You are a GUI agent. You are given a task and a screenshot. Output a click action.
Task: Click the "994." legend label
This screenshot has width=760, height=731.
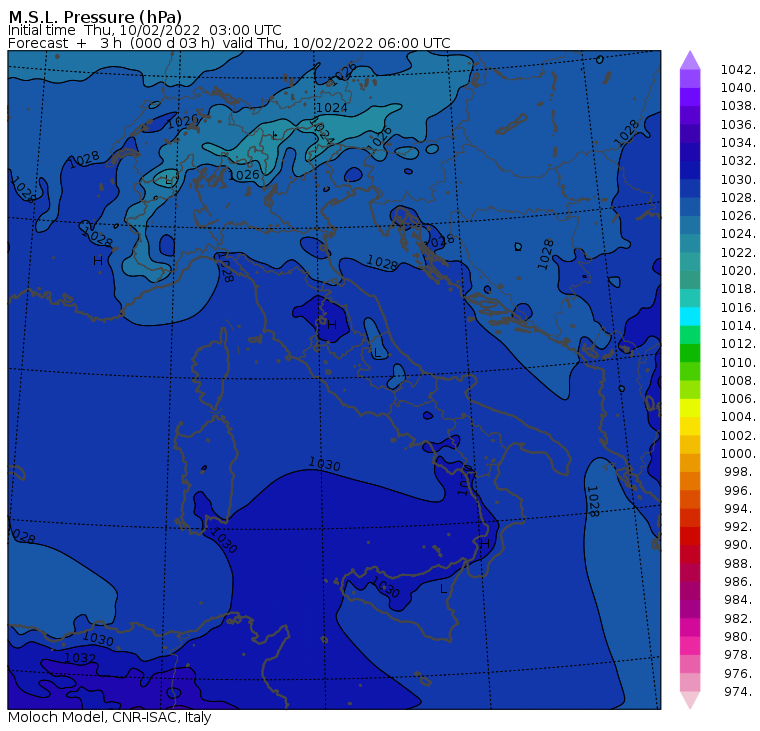(x=740, y=509)
